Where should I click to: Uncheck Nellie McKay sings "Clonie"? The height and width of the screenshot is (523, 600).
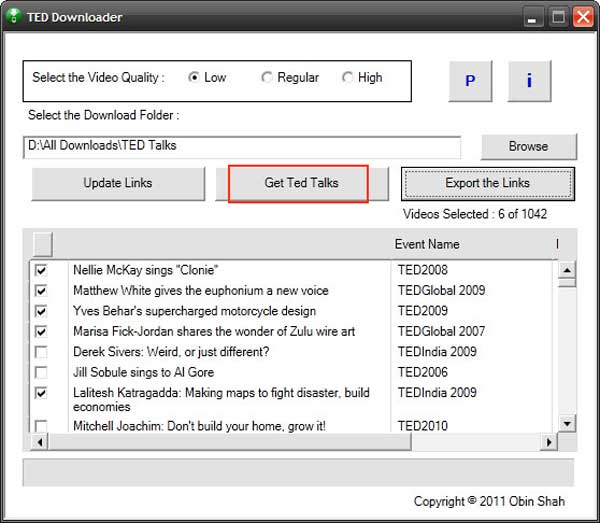[41, 270]
